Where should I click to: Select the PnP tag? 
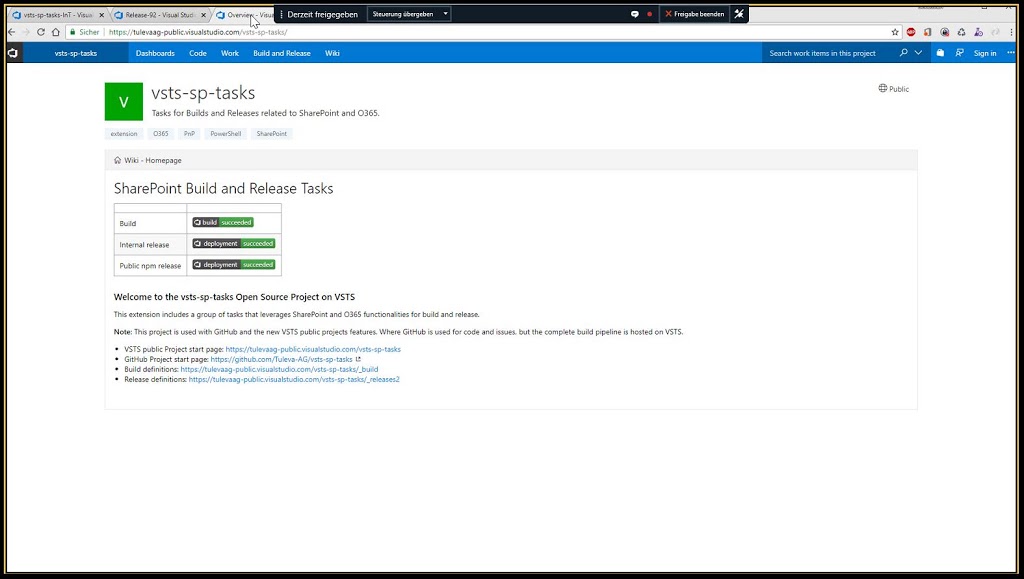point(189,134)
